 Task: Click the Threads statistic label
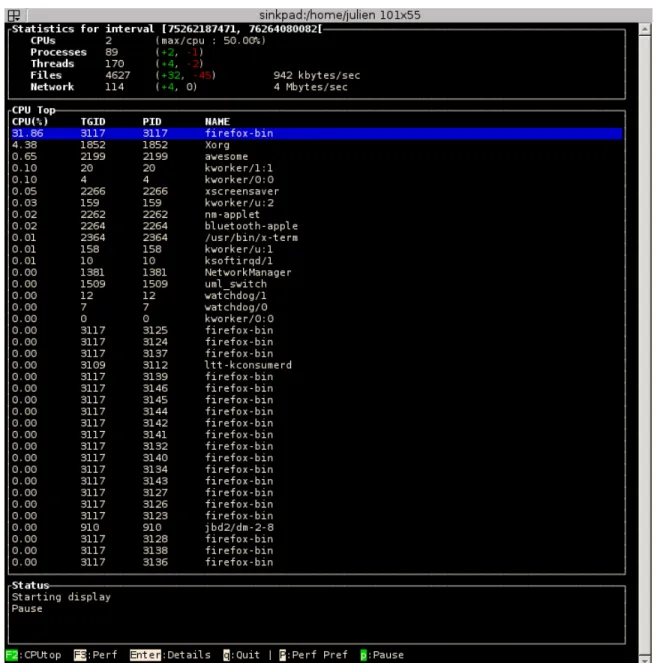(x=52, y=64)
